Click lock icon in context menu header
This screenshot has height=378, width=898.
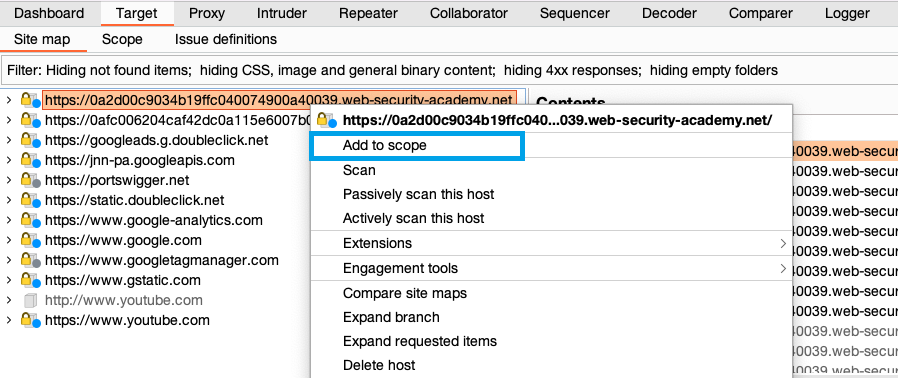[x=326, y=120]
